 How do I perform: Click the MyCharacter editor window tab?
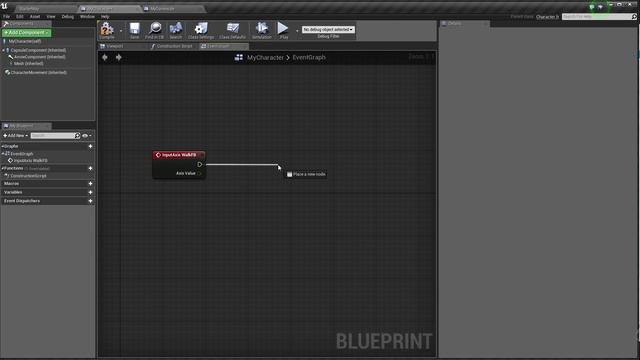[110, 9]
